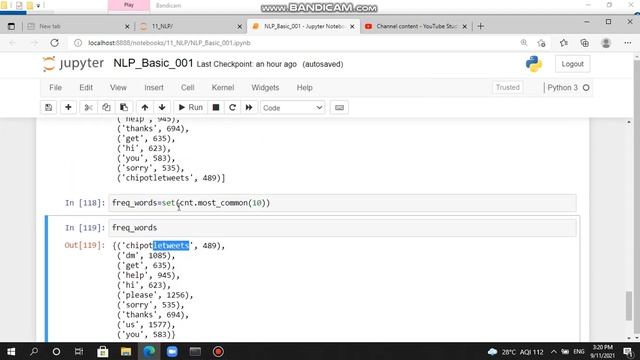
Task: Open browser Favorites list icon
Action: pos(564,43)
